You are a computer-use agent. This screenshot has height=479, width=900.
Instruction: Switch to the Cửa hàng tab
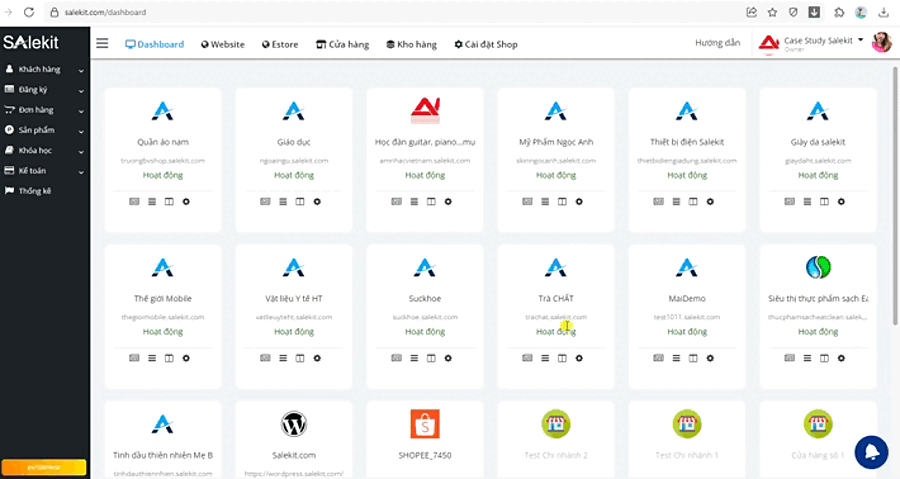[x=343, y=44]
